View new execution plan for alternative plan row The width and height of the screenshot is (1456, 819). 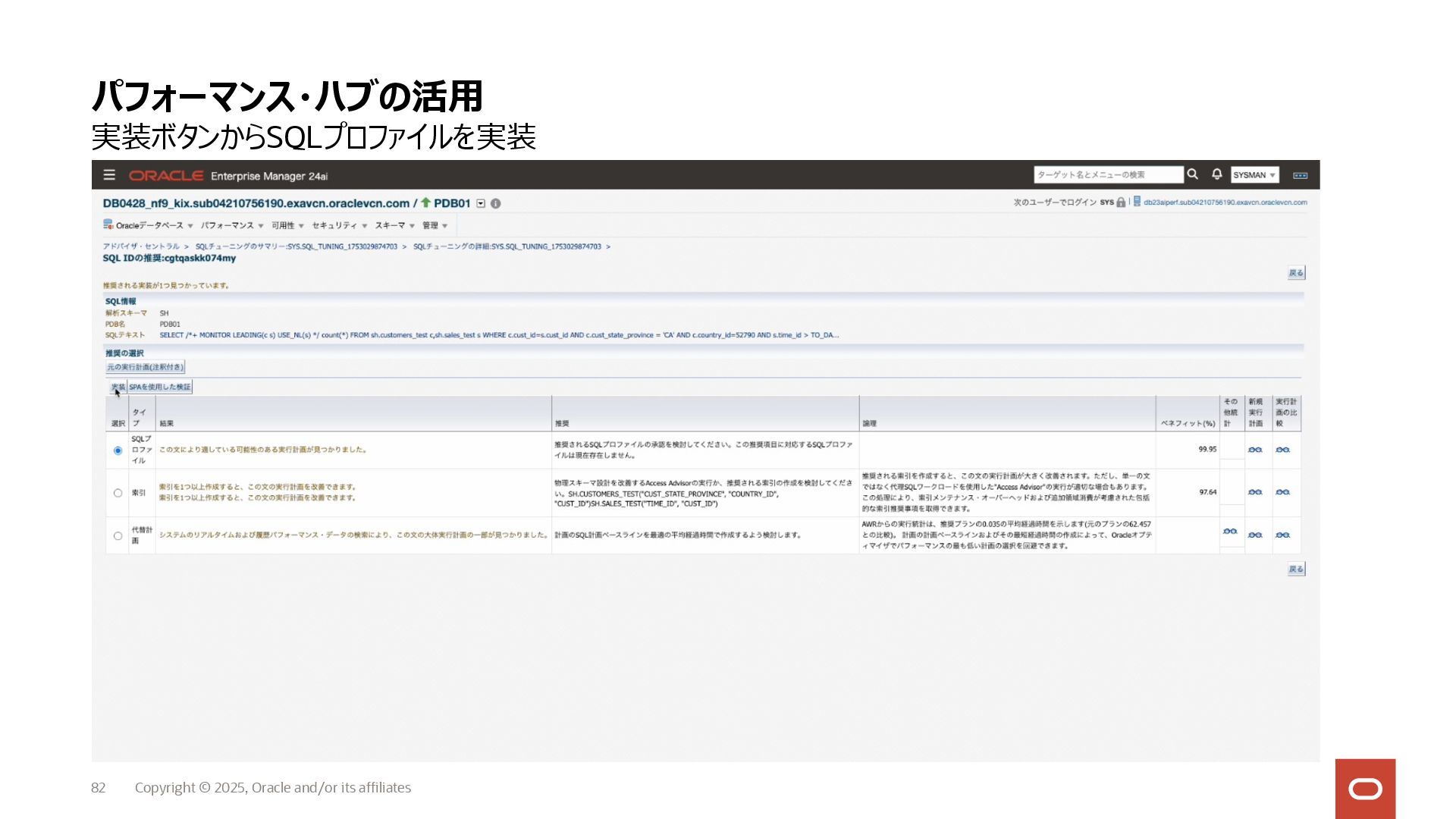pyautogui.click(x=1255, y=535)
